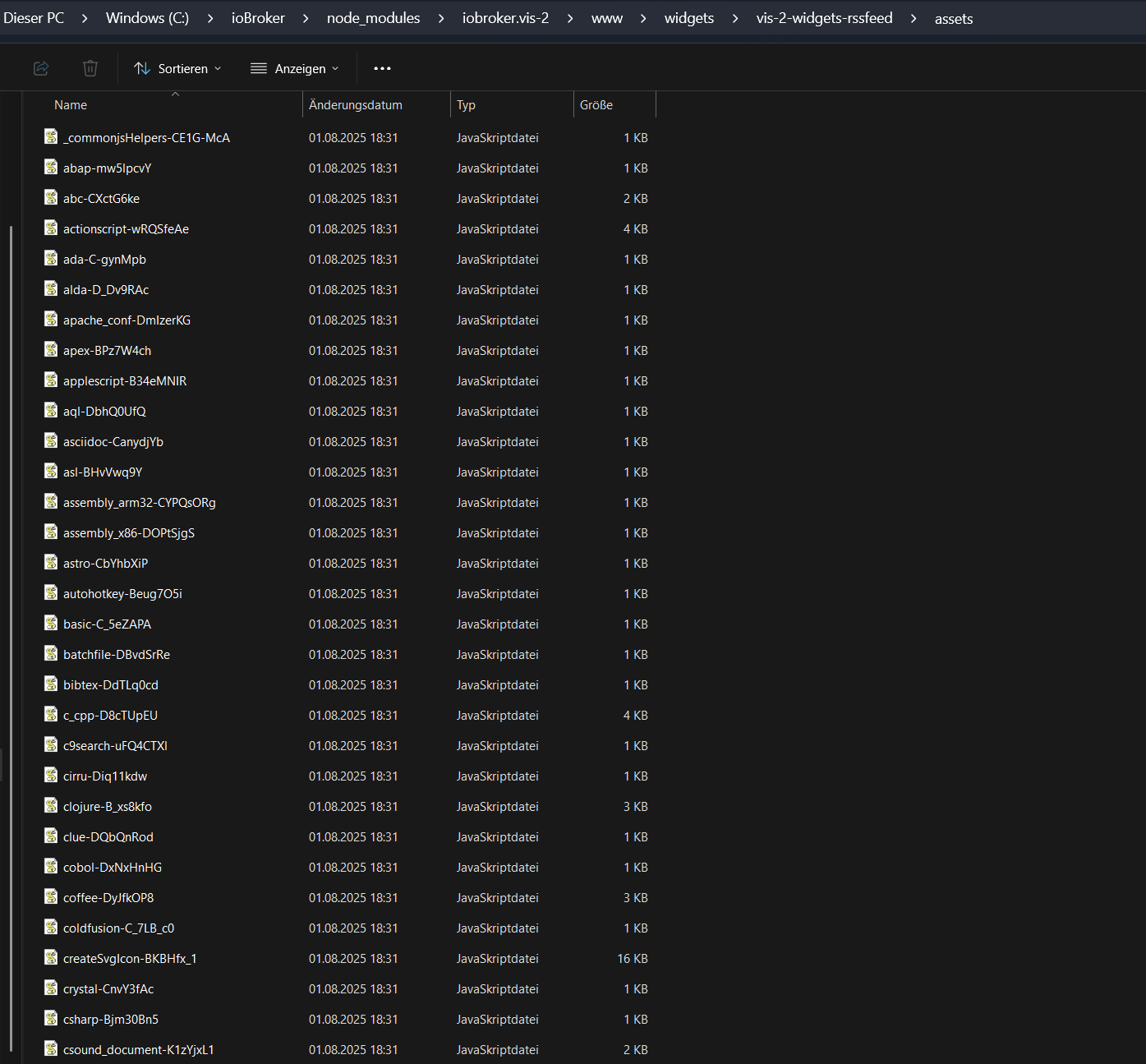
Task: Expand the chevron after node_modules breadcrumb
Action: pos(441,18)
